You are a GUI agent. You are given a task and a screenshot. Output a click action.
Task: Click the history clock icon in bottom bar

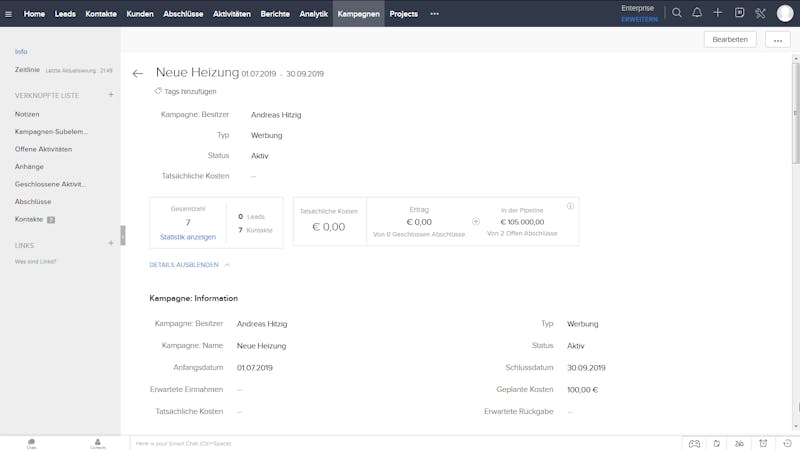point(787,443)
